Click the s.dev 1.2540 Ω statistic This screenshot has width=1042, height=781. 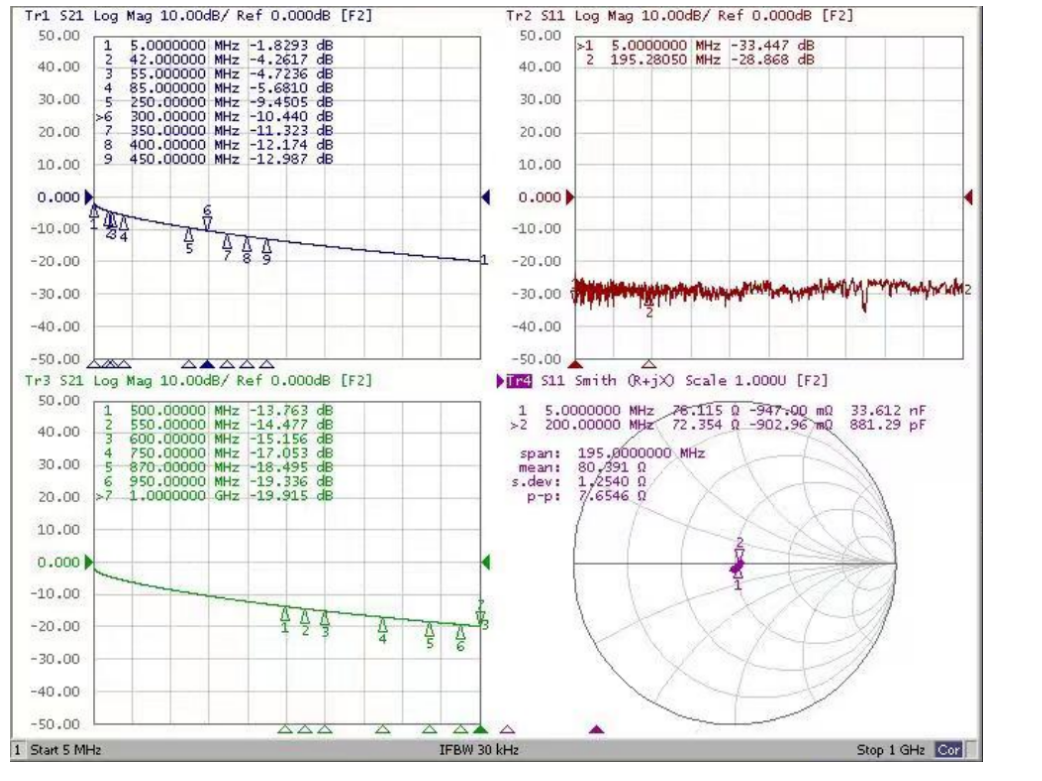(579, 481)
